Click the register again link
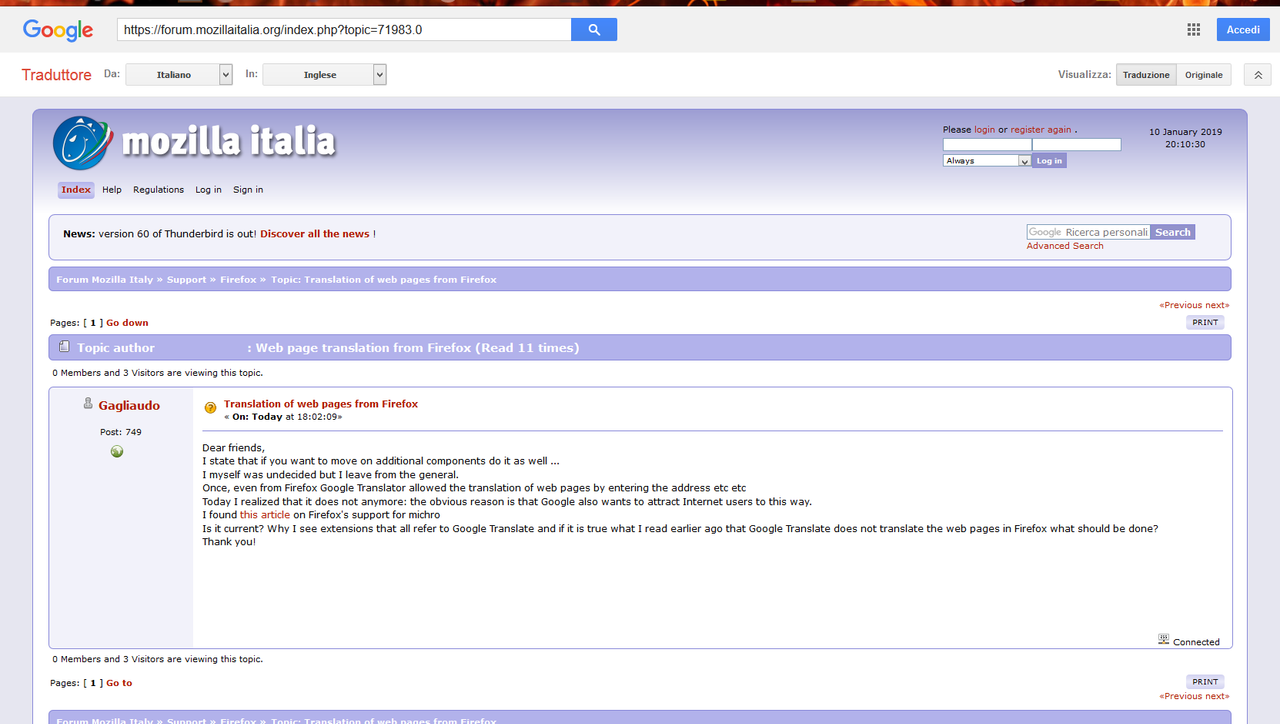 tap(1041, 130)
